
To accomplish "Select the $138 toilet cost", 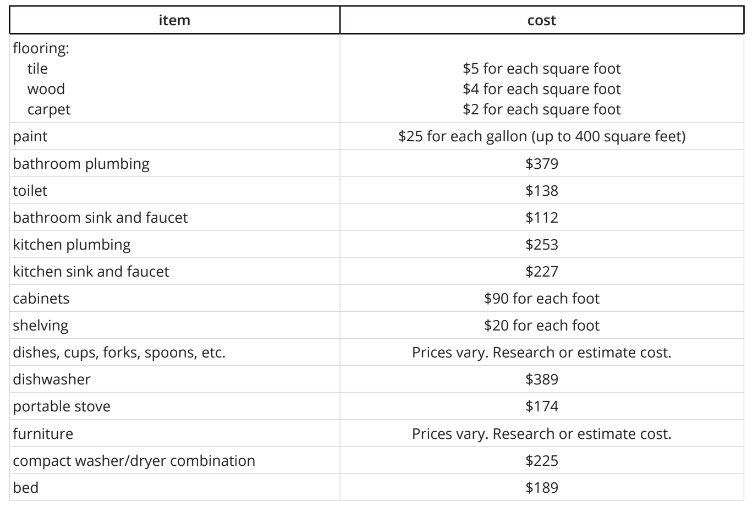I will [x=541, y=190].
